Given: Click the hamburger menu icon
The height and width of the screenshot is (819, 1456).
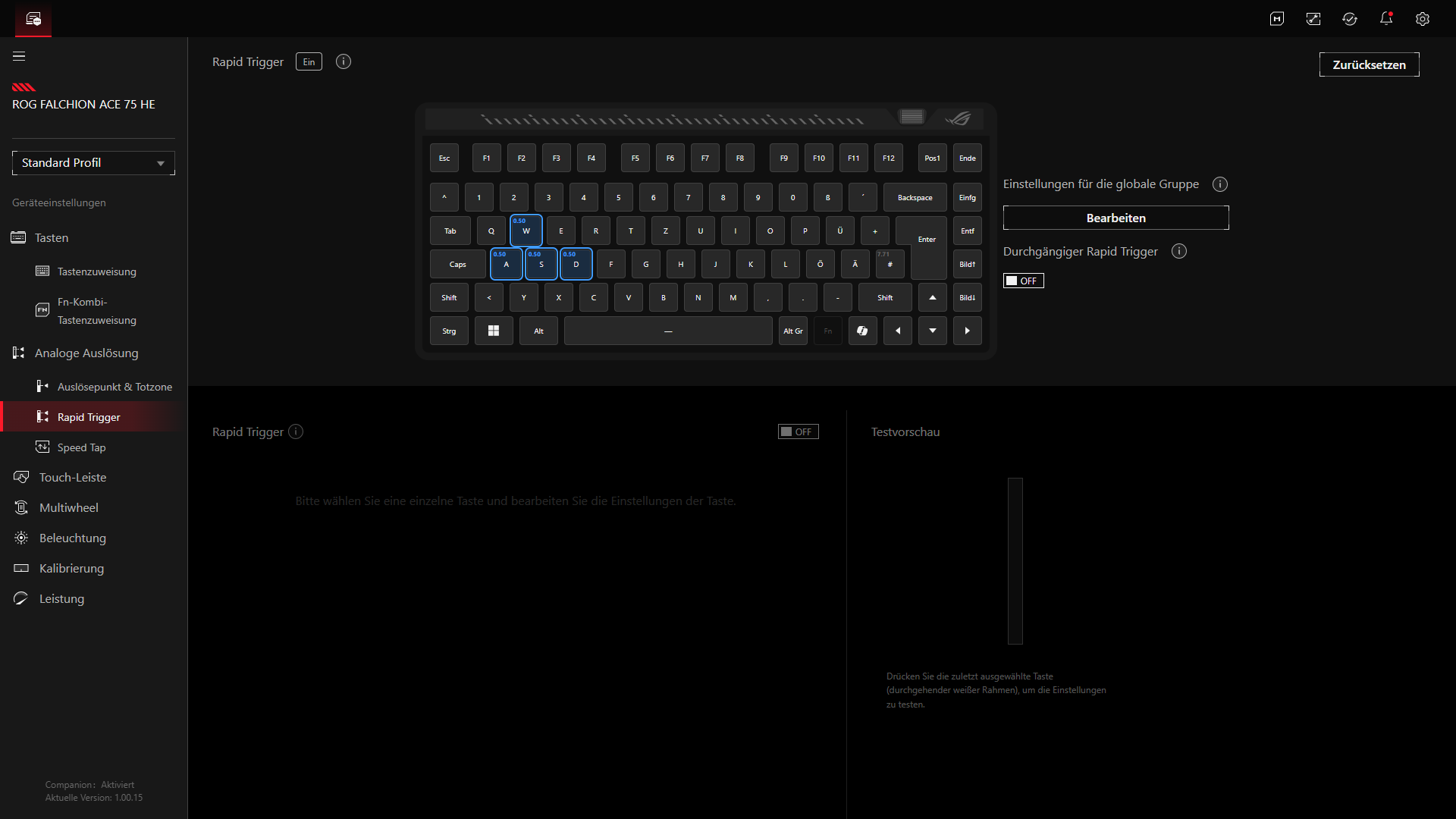Looking at the screenshot, I should point(19,56).
